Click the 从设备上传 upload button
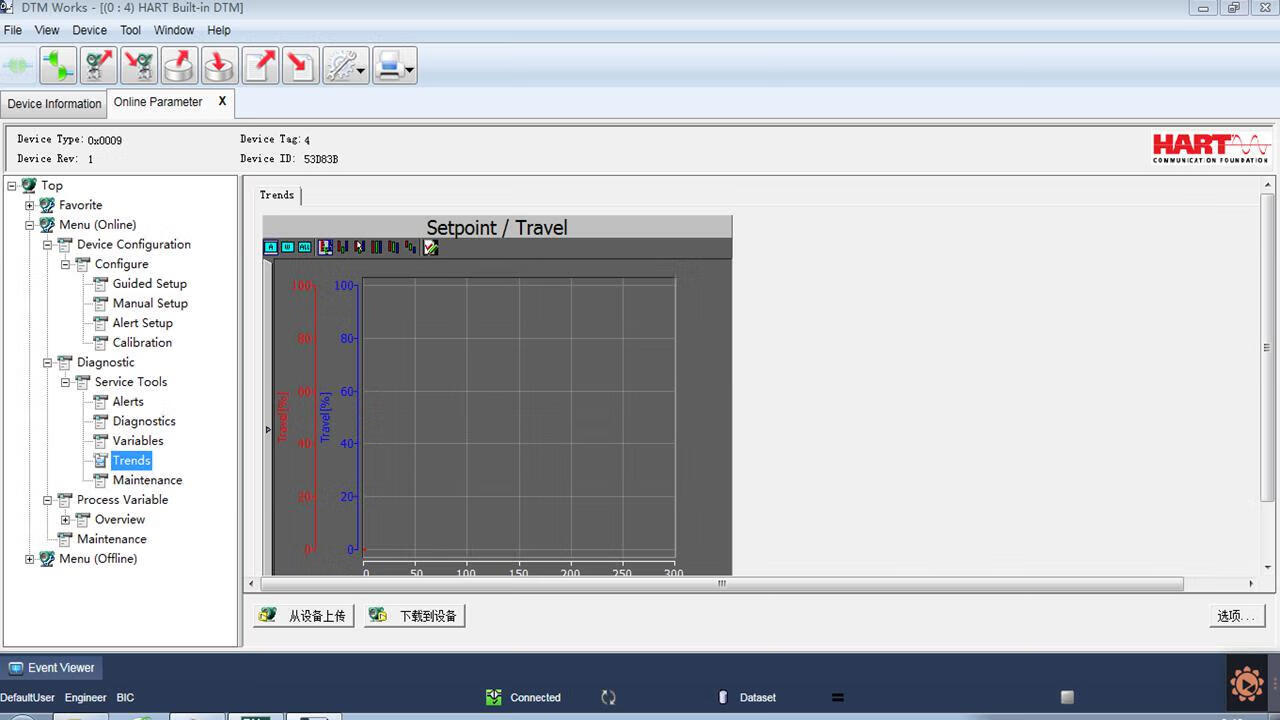This screenshot has height=720, width=1280. (x=304, y=616)
